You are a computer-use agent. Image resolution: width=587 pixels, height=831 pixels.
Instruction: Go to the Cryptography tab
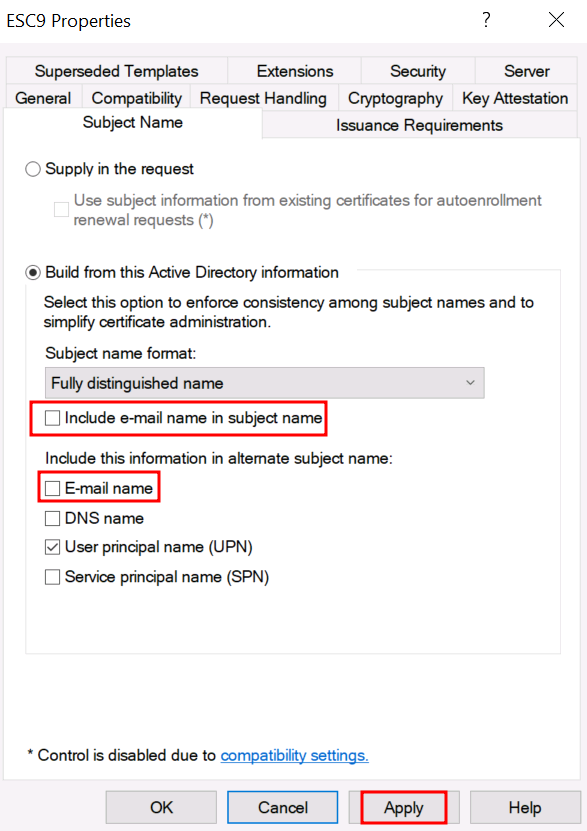click(x=395, y=98)
